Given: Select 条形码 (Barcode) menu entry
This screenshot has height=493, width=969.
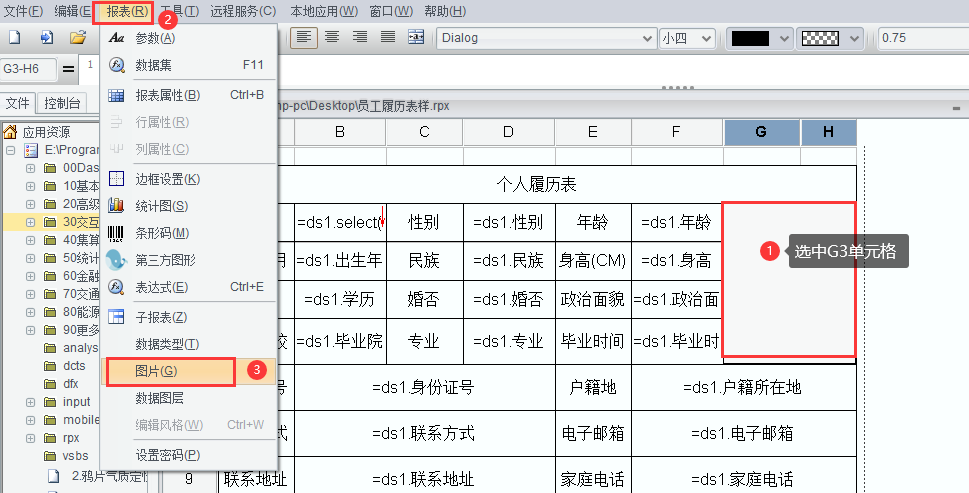Looking at the screenshot, I should coord(161,233).
